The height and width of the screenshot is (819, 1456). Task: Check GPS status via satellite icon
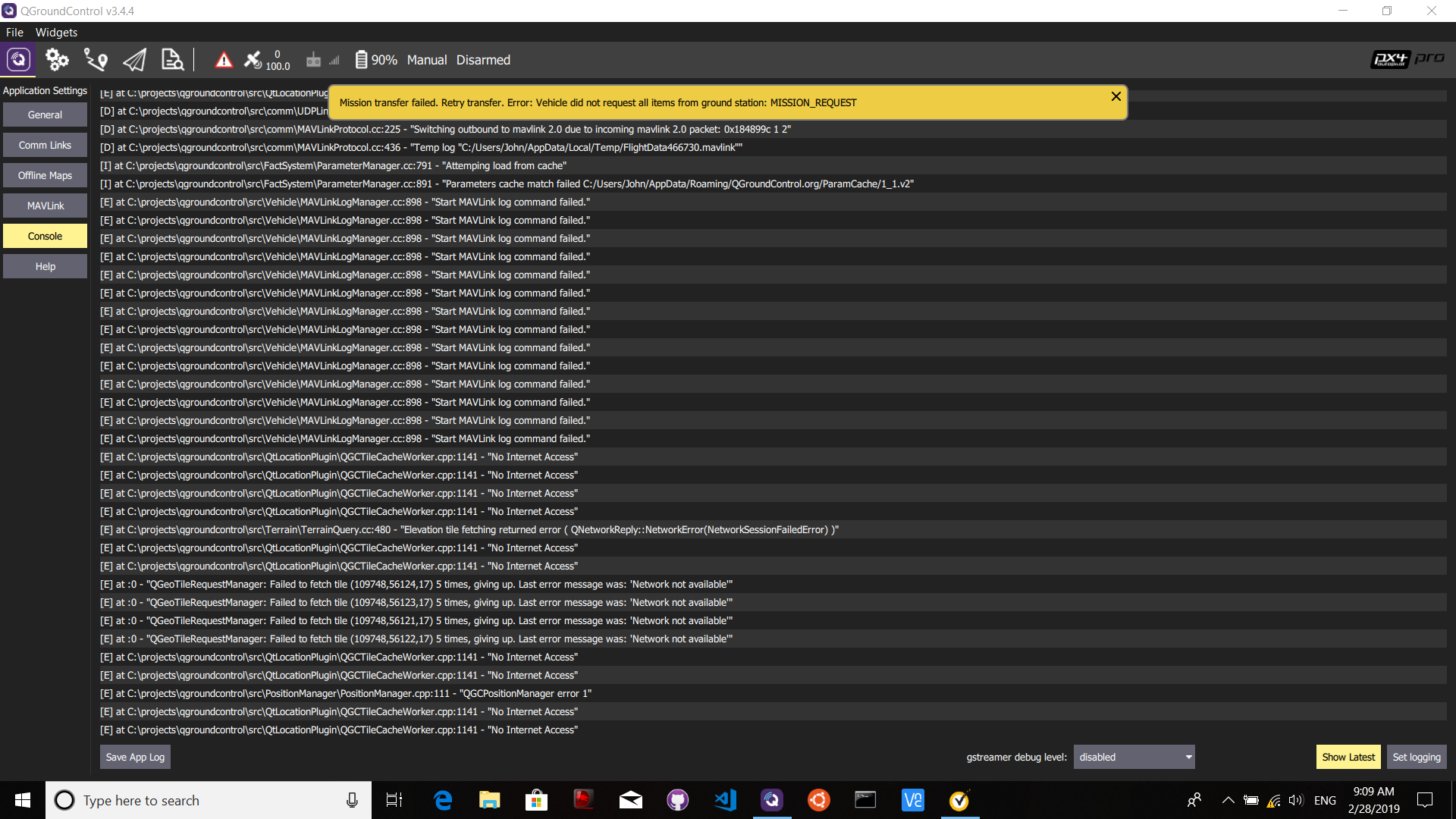tap(253, 59)
